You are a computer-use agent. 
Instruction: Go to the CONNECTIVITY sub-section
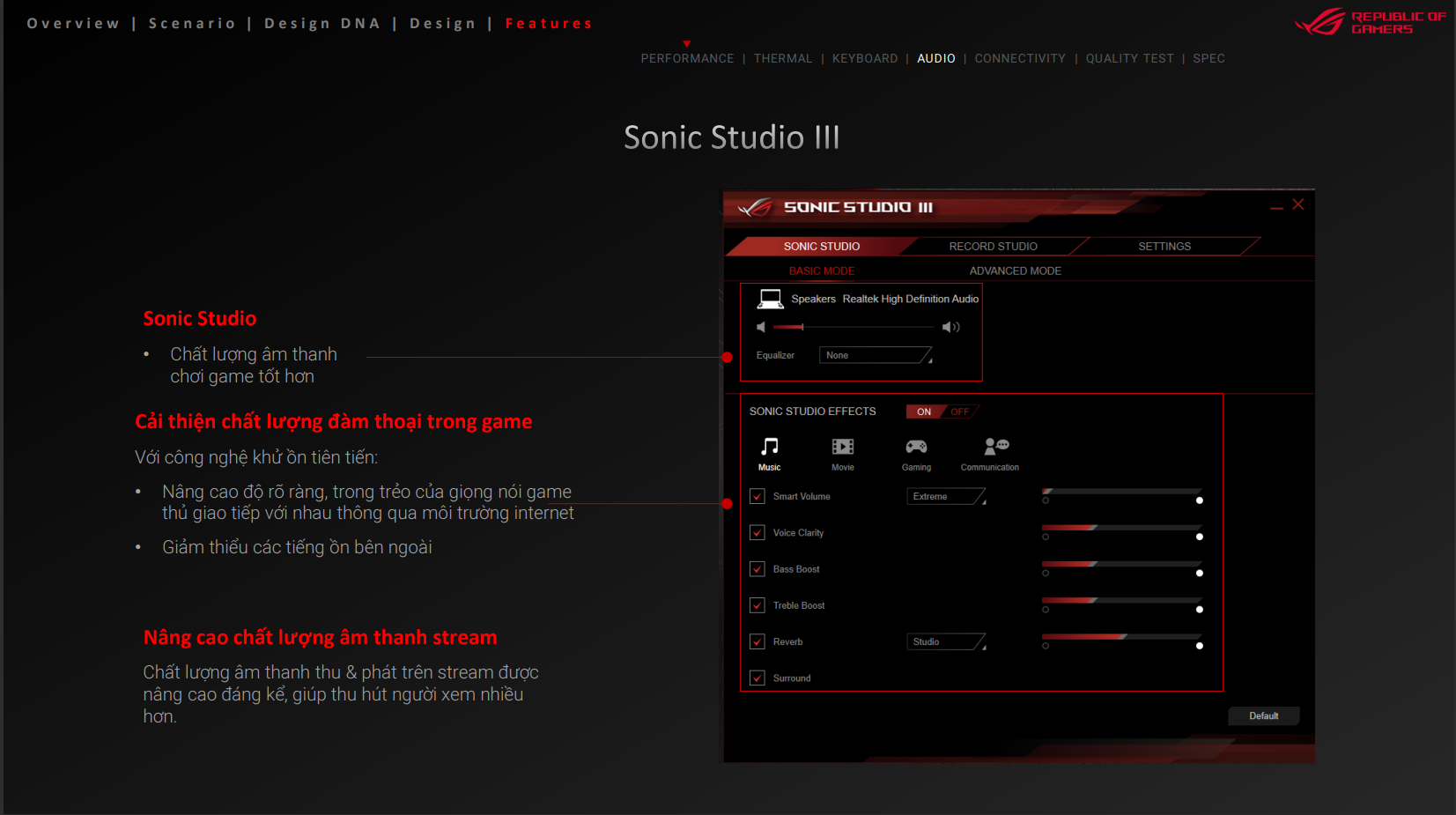[1020, 59]
